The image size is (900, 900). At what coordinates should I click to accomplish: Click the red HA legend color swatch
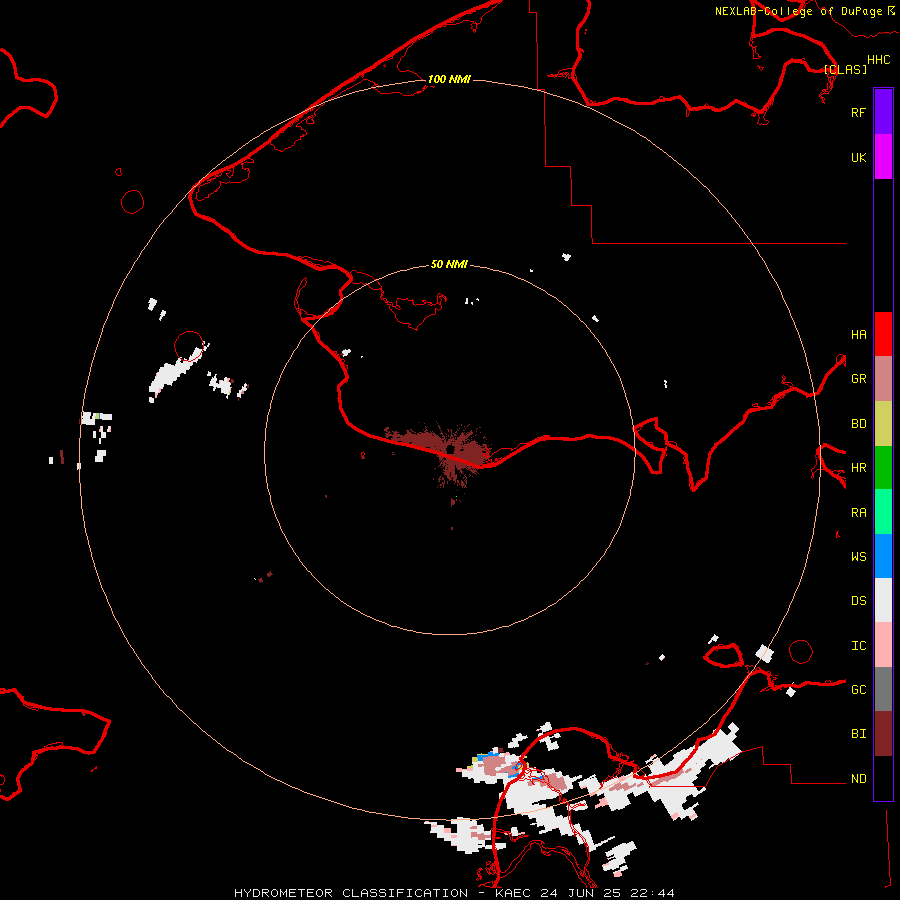tap(883, 334)
